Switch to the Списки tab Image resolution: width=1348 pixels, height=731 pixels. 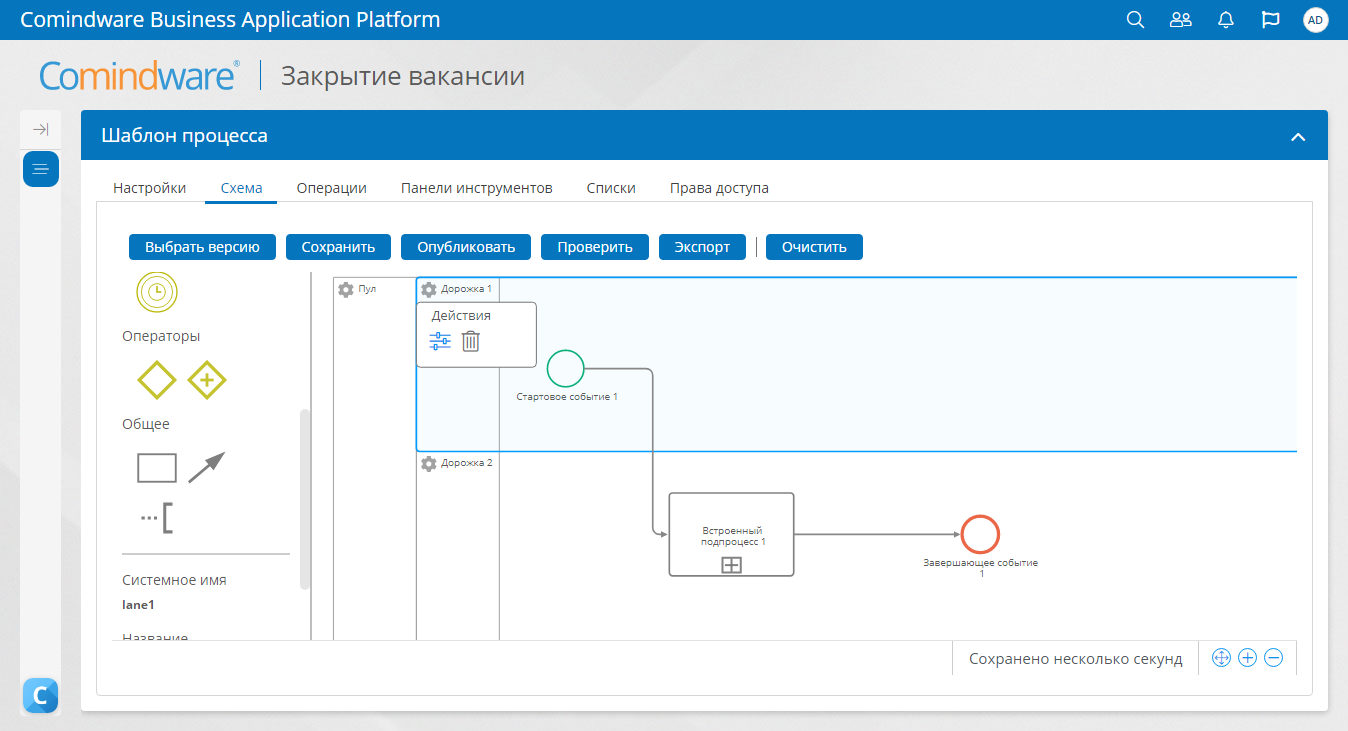click(611, 188)
